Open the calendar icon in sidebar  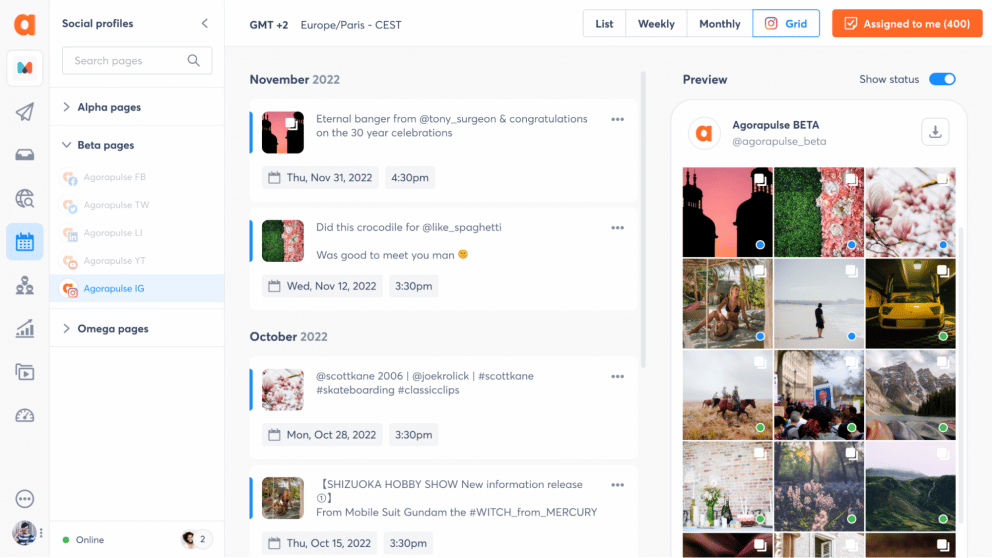(x=25, y=242)
